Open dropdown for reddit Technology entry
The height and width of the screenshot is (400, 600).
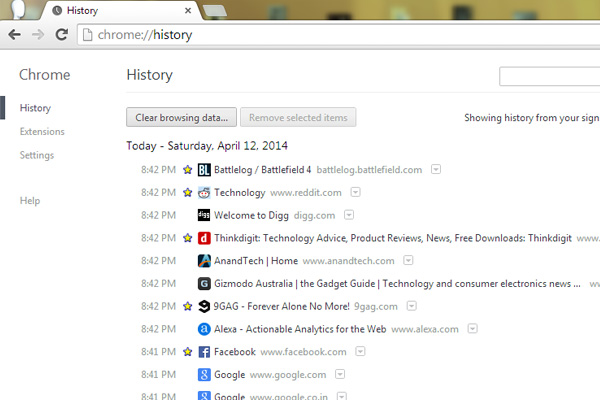(x=355, y=192)
